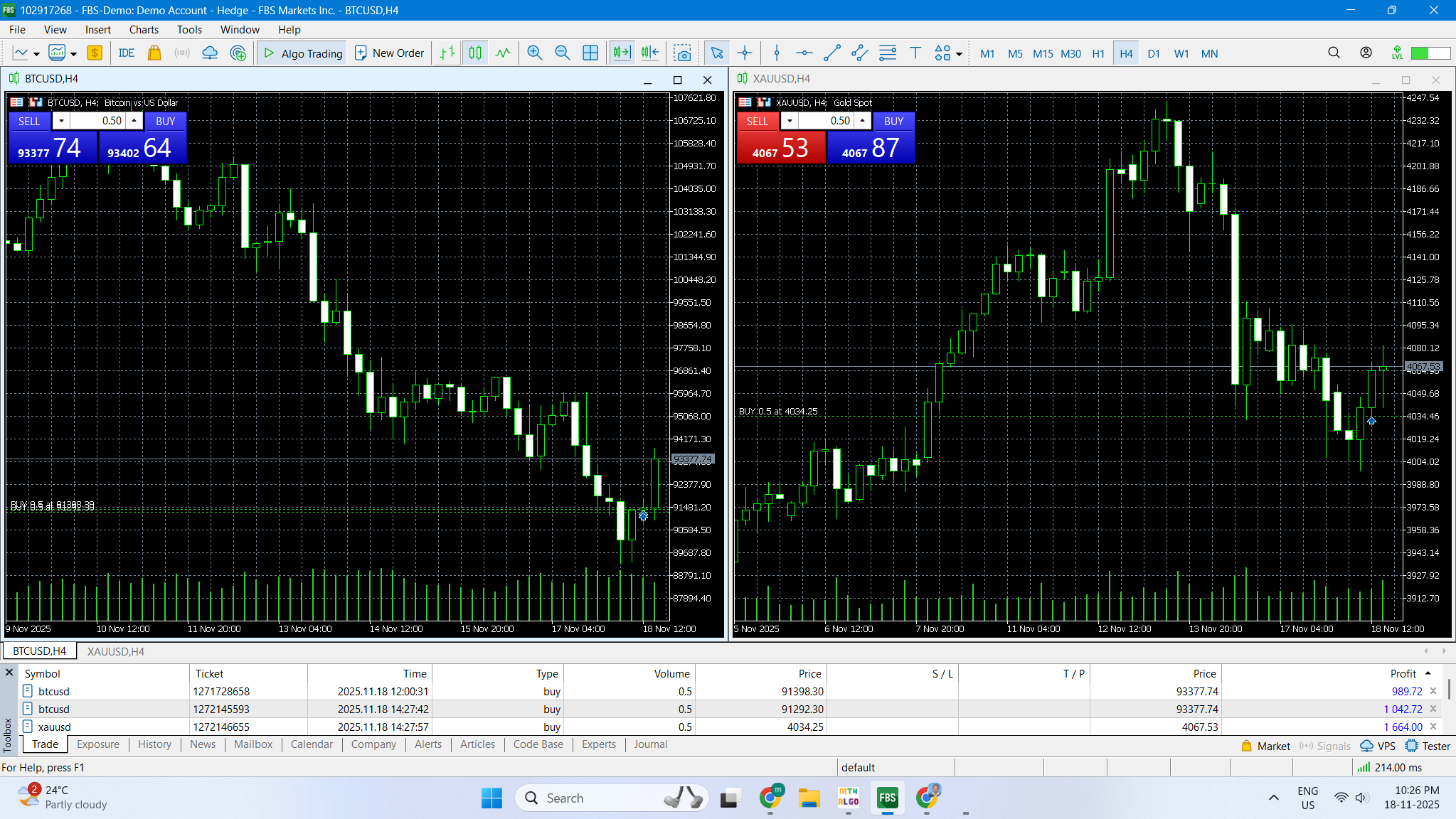
Task: Open the BTCUSD volume dropdown arrow
Action: point(62,121)
